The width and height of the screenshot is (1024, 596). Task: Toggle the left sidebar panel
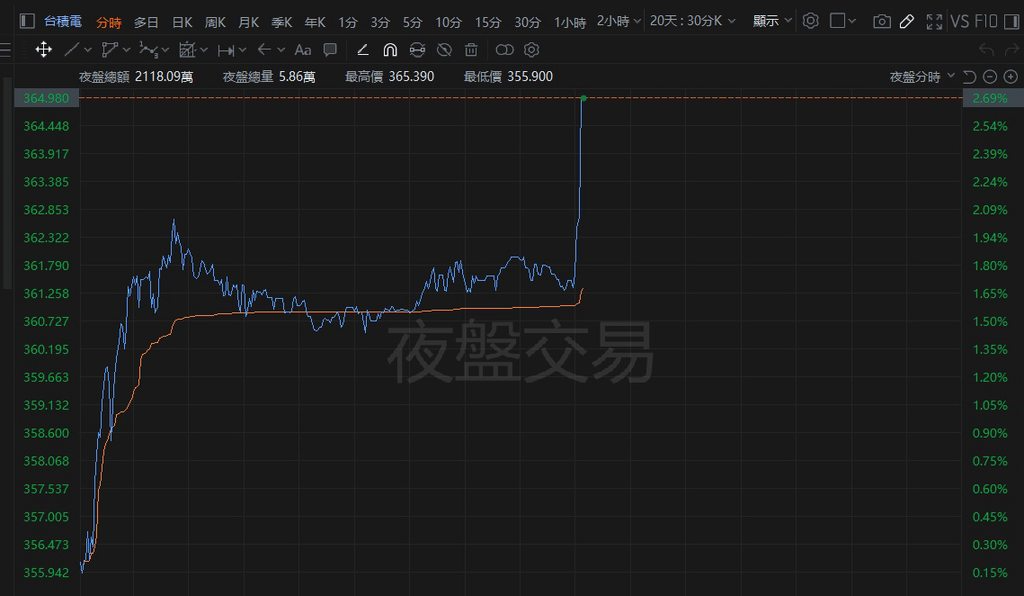tap(26, 21)
